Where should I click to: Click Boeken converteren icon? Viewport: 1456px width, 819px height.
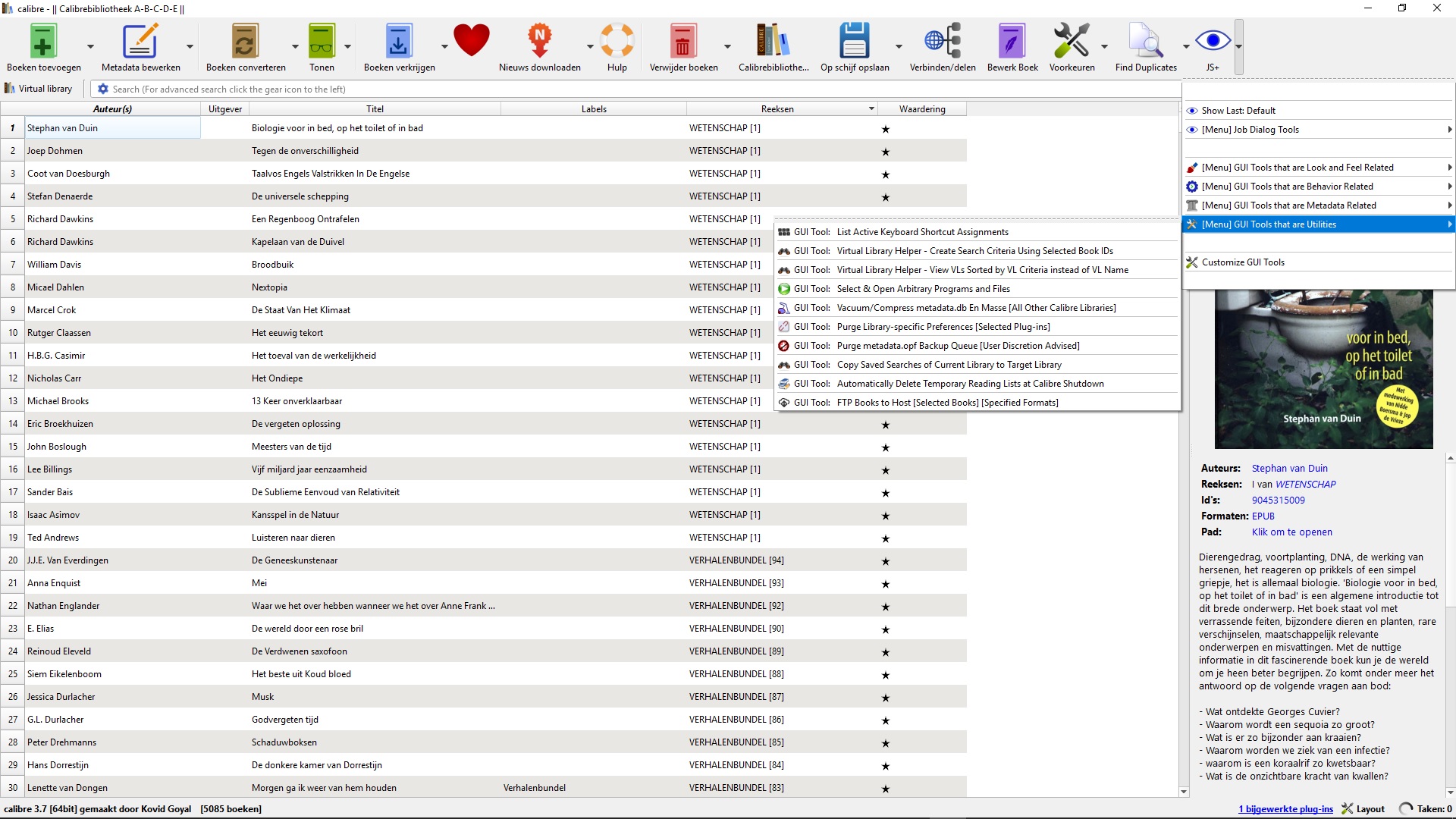(245, 43)
